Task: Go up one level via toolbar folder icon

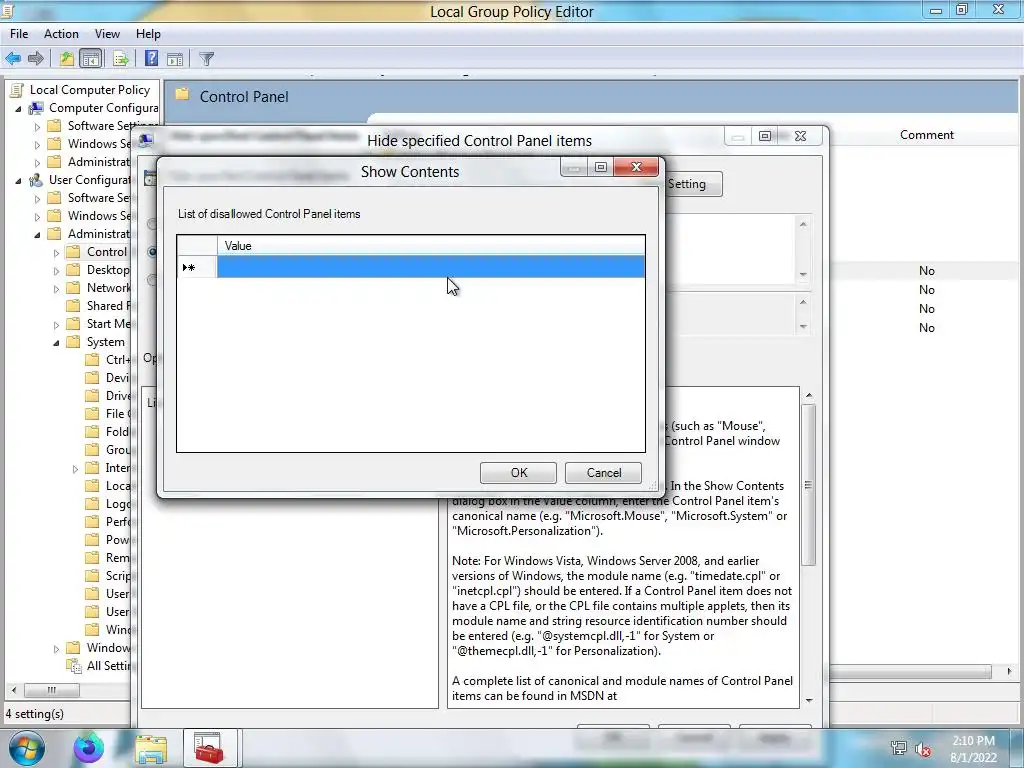Action: click(x=67, y=59)
